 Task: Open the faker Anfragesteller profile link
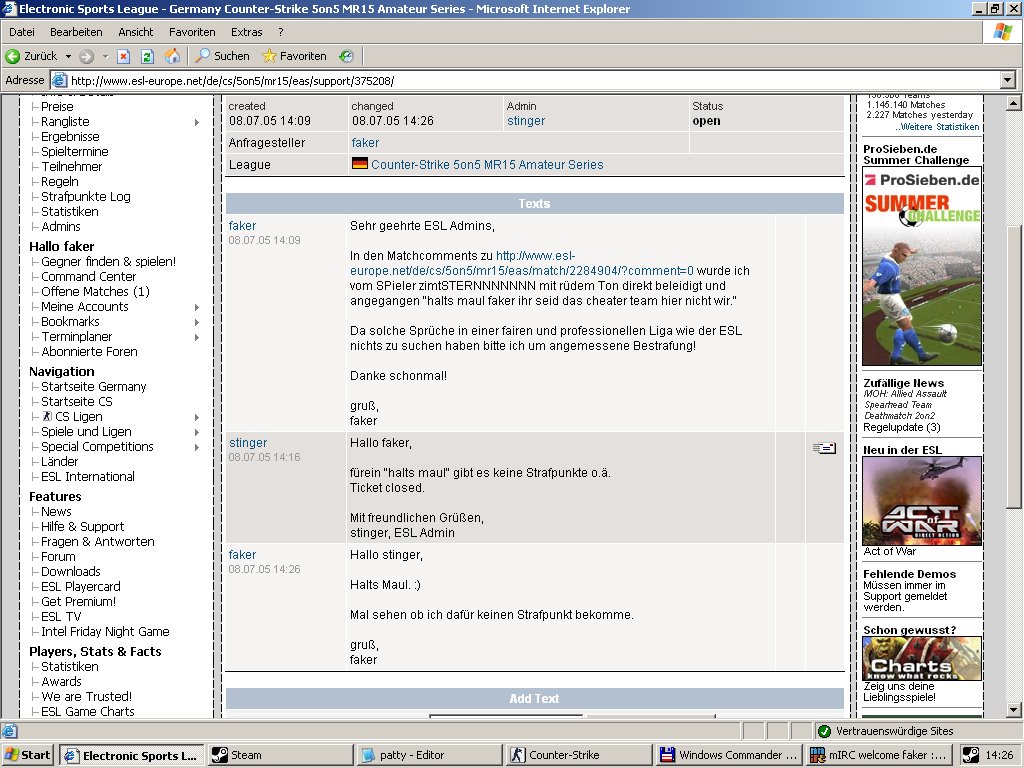(x=365, y=143)
